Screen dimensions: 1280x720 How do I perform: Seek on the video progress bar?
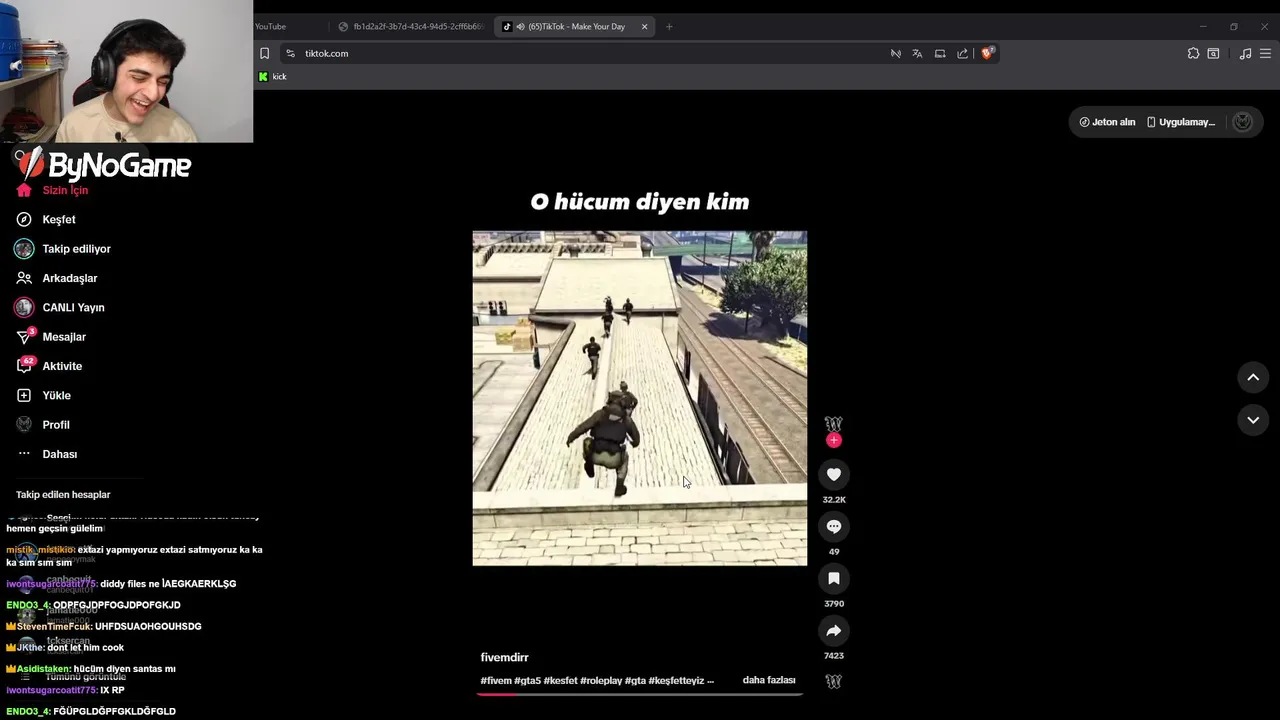[640, 693]
